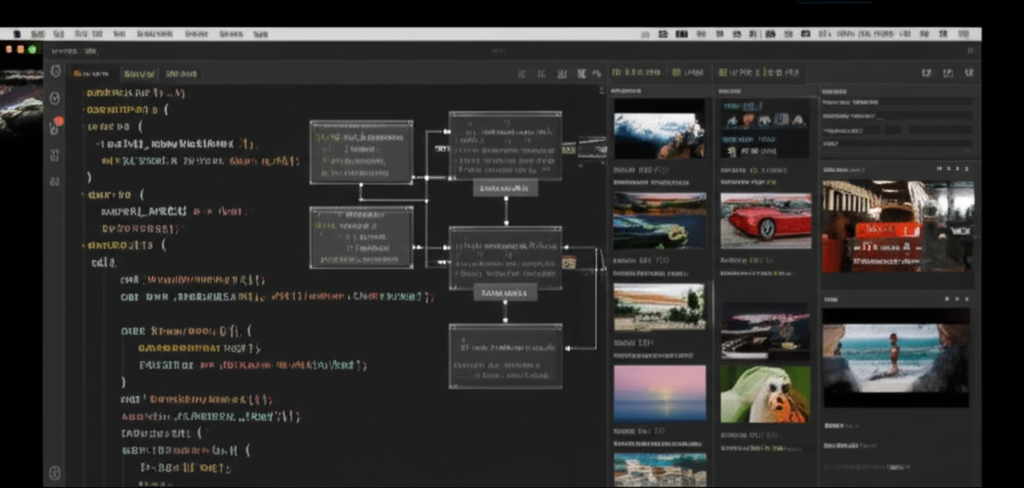The width and height of the screenshot is (1024, 488).
Task: Open the pink sunset thumbnail
Action: 659,392
